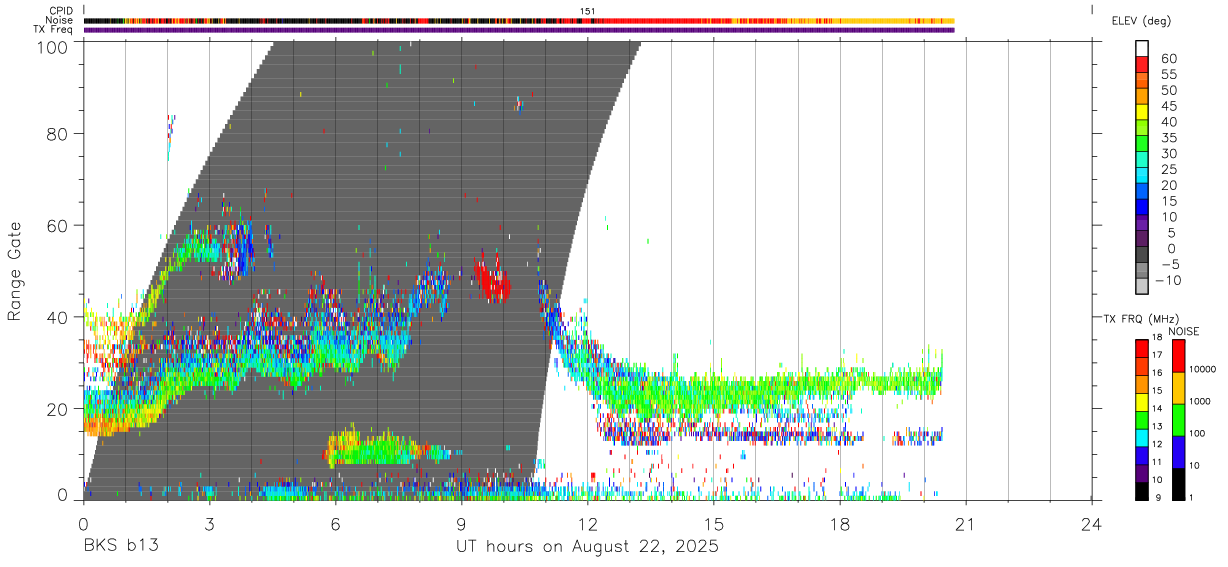Screen dimensions: 1228x567
Task: Click the UT hours on August 22, 2025 title
Action: coord(588,548)
